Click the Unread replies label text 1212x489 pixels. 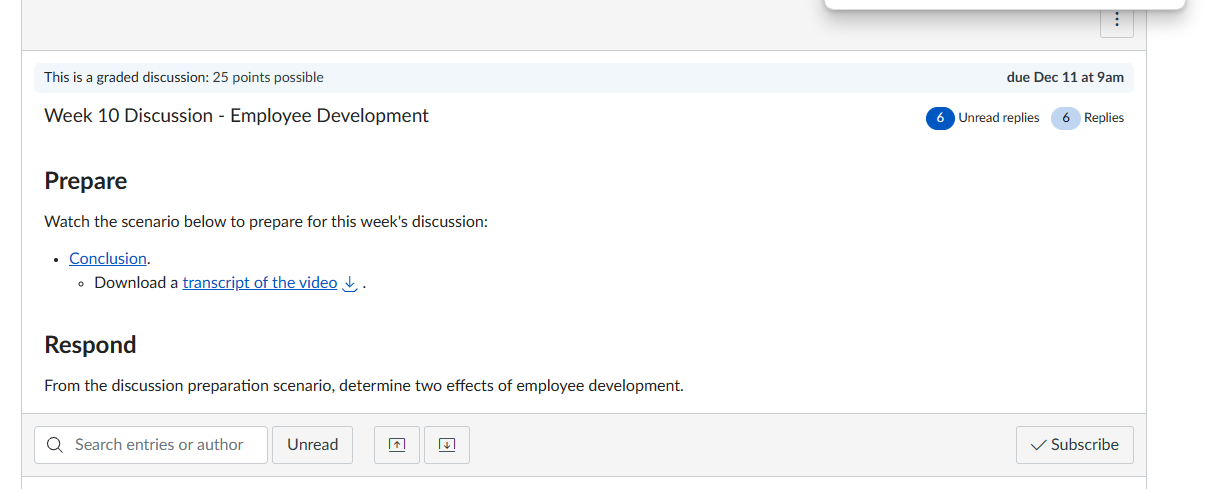coord(998,118)
